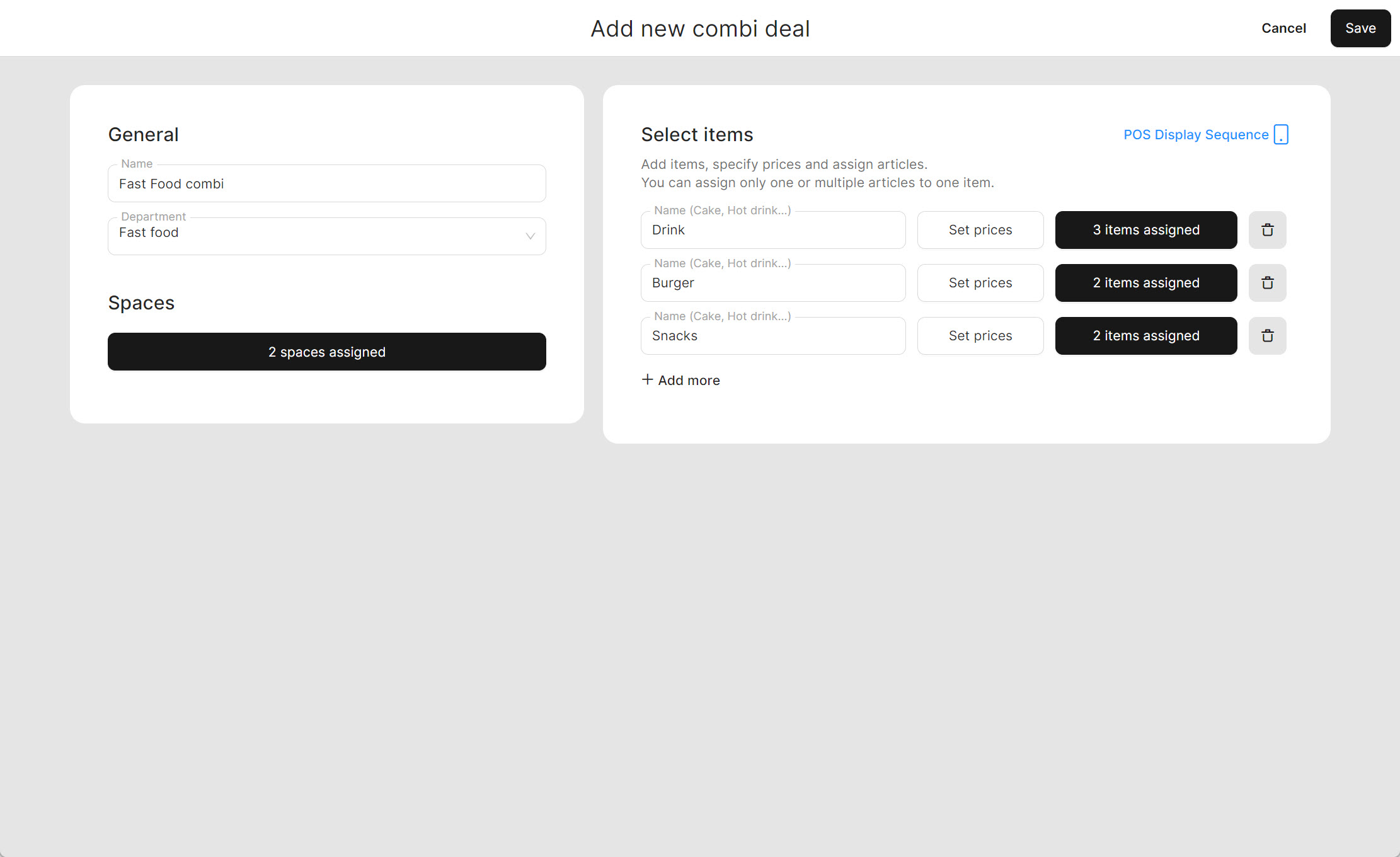Edit the Snacks item name field
Viewport: 1400px width, 857px height.
pyautogui.click(x=772, y=336)
